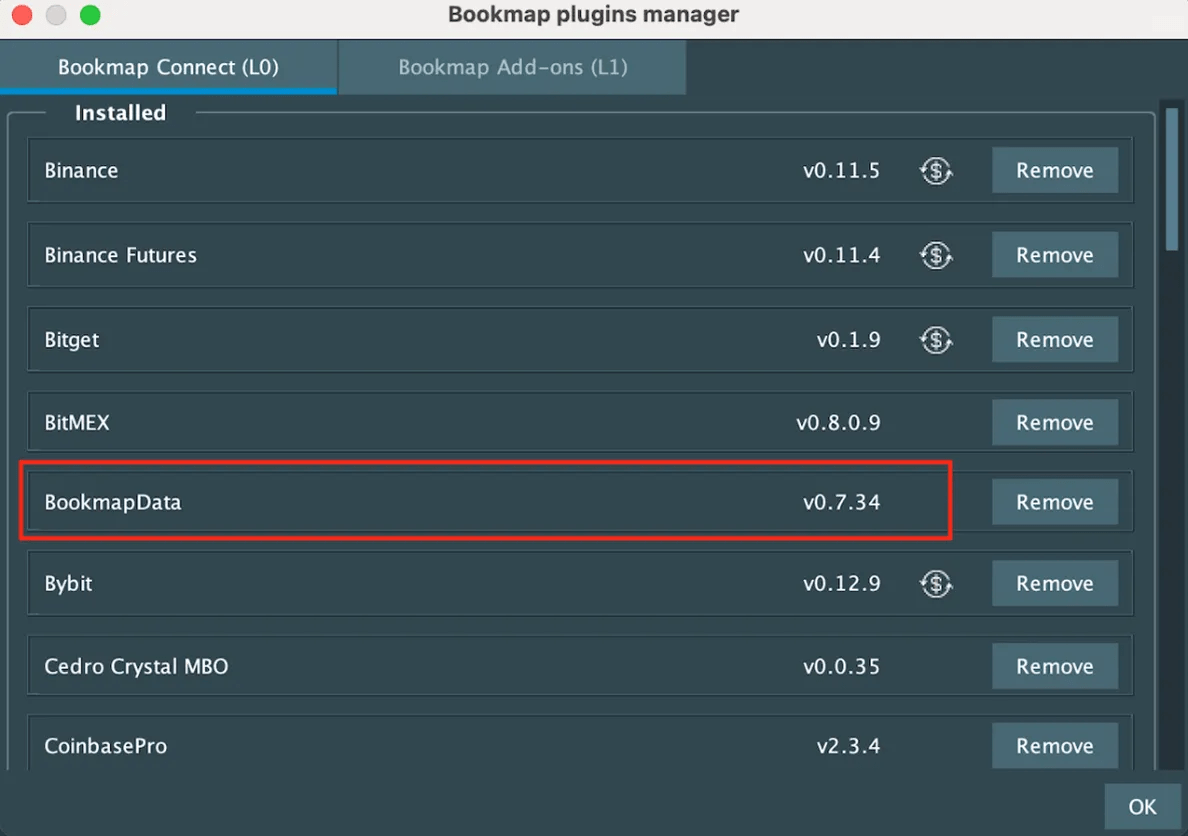This screenshot has width=1188, height=836.
Task: Click the dollar icon in the Bybit row
Action: [x=936, y=584]
